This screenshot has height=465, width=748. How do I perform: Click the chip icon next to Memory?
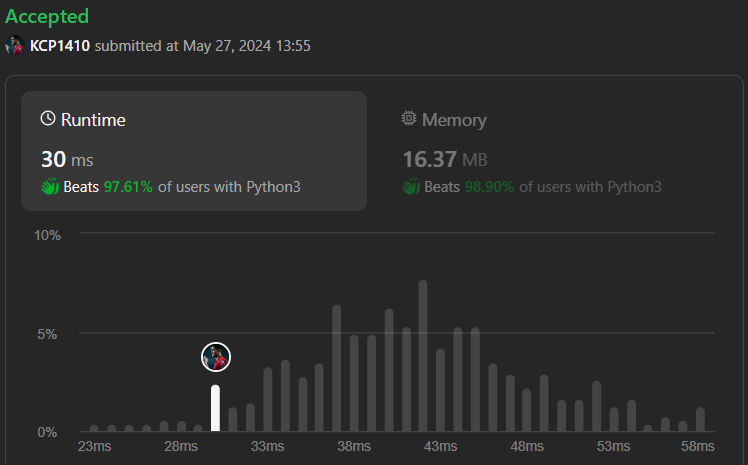409,119
